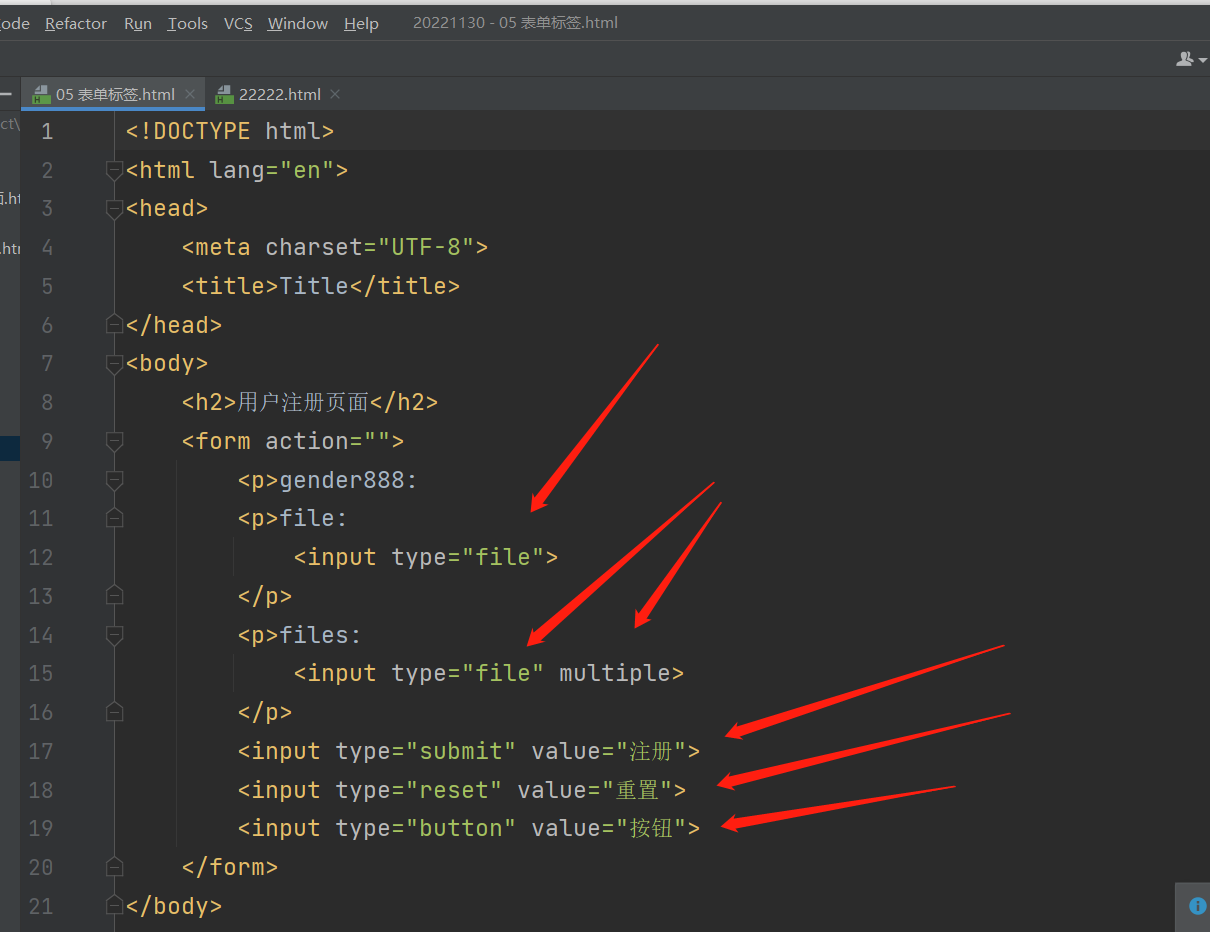Image resolution: width=1210 pixels, height=932 pixels.
Task: Switch to the 22222.html editor tab
Action: coord(278,94)
